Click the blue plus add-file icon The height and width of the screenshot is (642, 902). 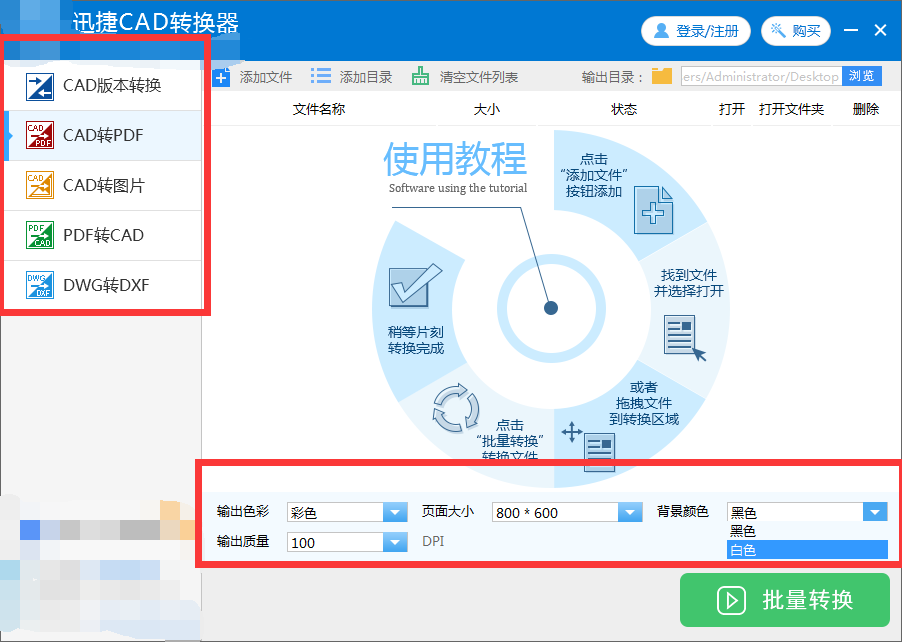tap(221, 77)
